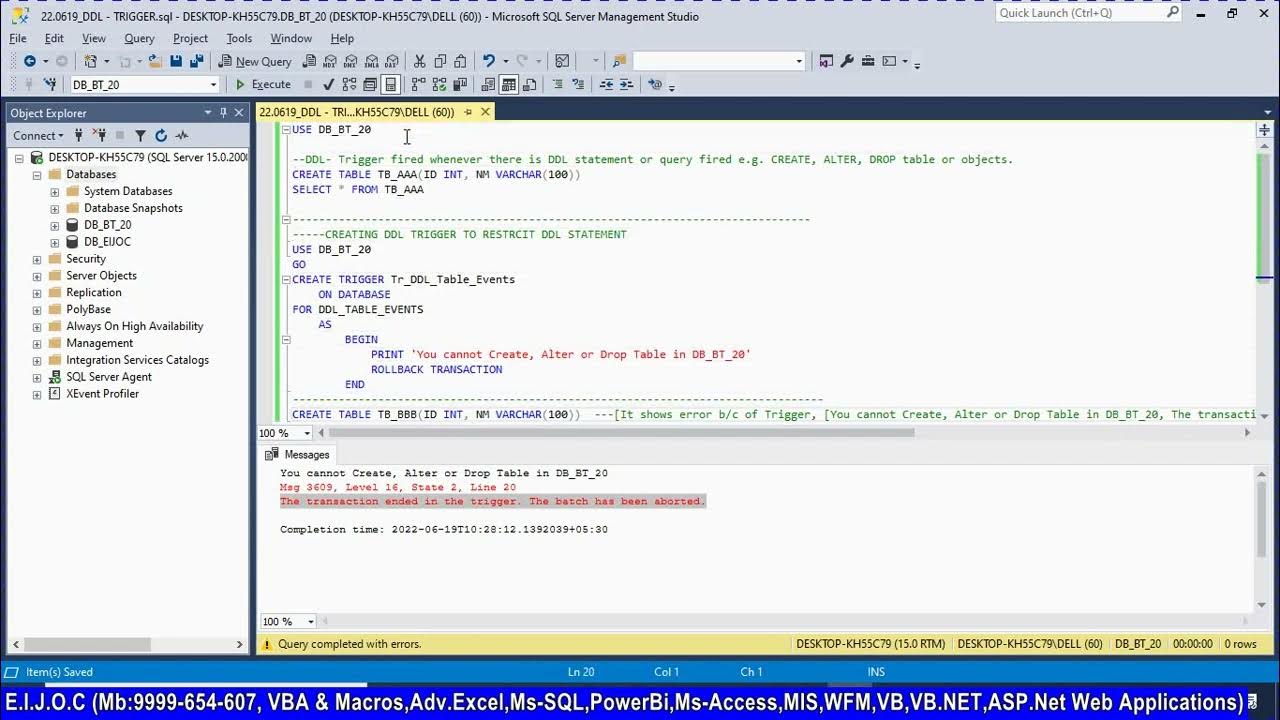Click the New Query button
The image size is (1280, 720).
255,61
